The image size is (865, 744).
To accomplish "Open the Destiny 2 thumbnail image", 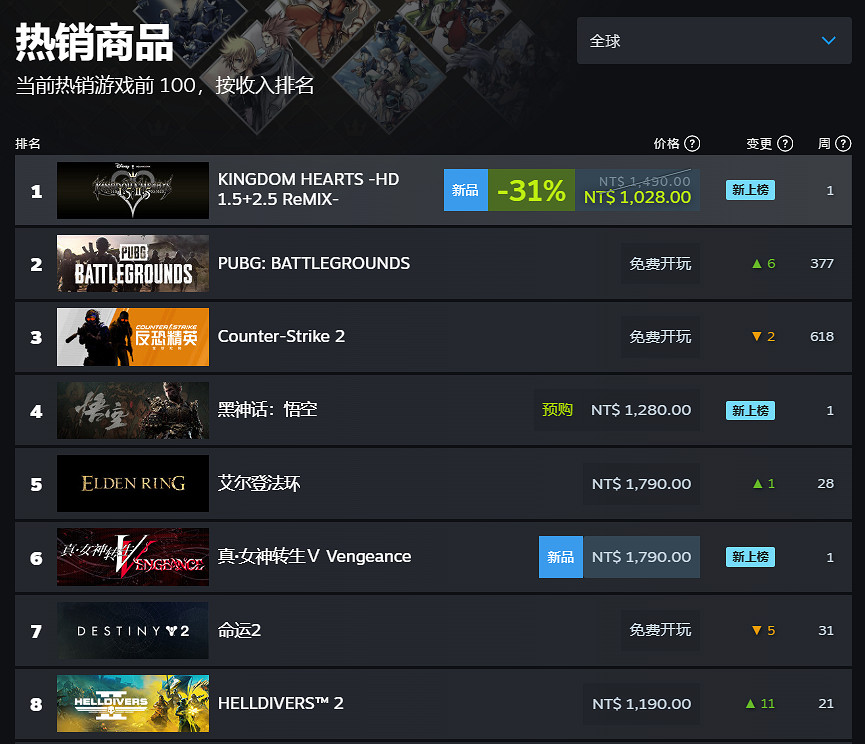I will (133, 630).
